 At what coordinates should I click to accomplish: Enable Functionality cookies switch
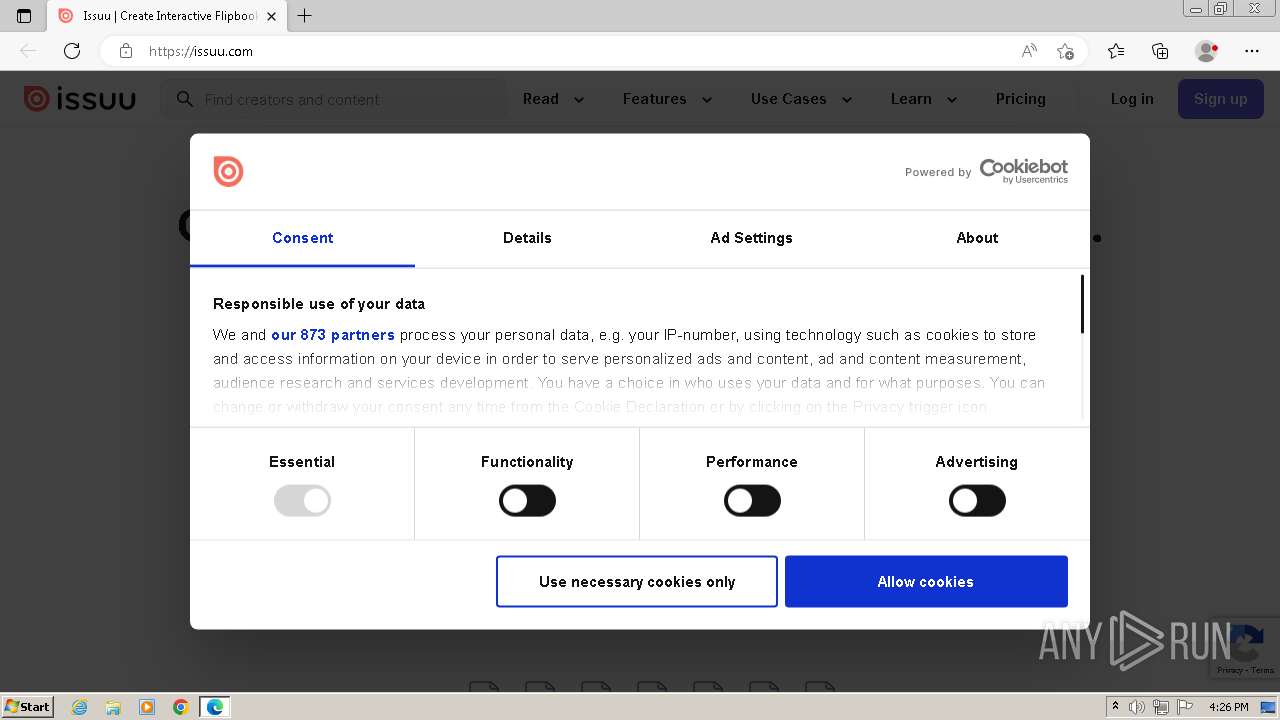pos(527,501)
